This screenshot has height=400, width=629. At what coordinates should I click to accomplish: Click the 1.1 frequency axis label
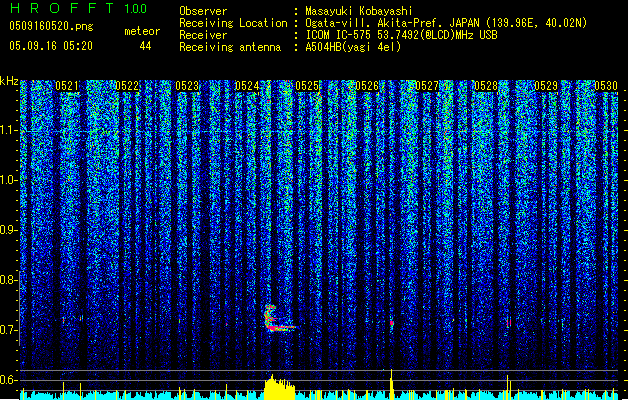(x=9, y=130)
